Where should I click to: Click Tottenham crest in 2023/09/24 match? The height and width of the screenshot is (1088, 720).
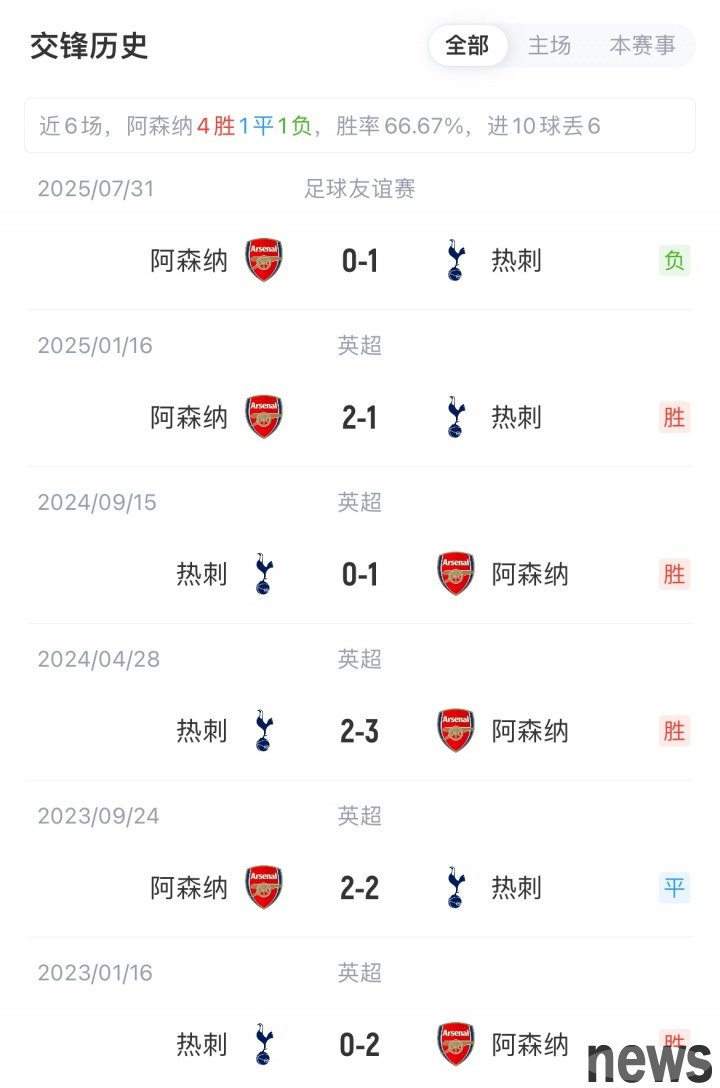click(x=456, y=887)
